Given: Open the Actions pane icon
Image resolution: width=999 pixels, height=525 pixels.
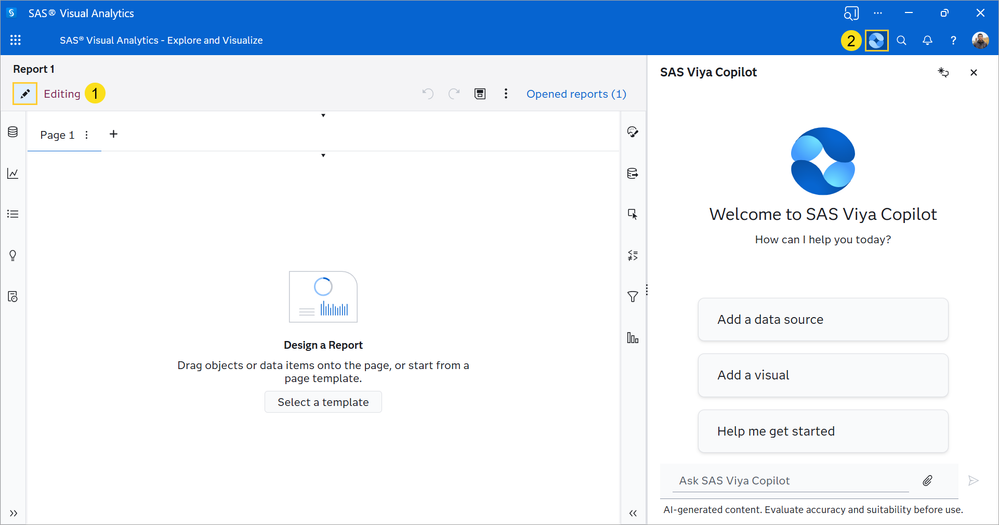Looking at the screenshot, I should [x=633, y=214].
